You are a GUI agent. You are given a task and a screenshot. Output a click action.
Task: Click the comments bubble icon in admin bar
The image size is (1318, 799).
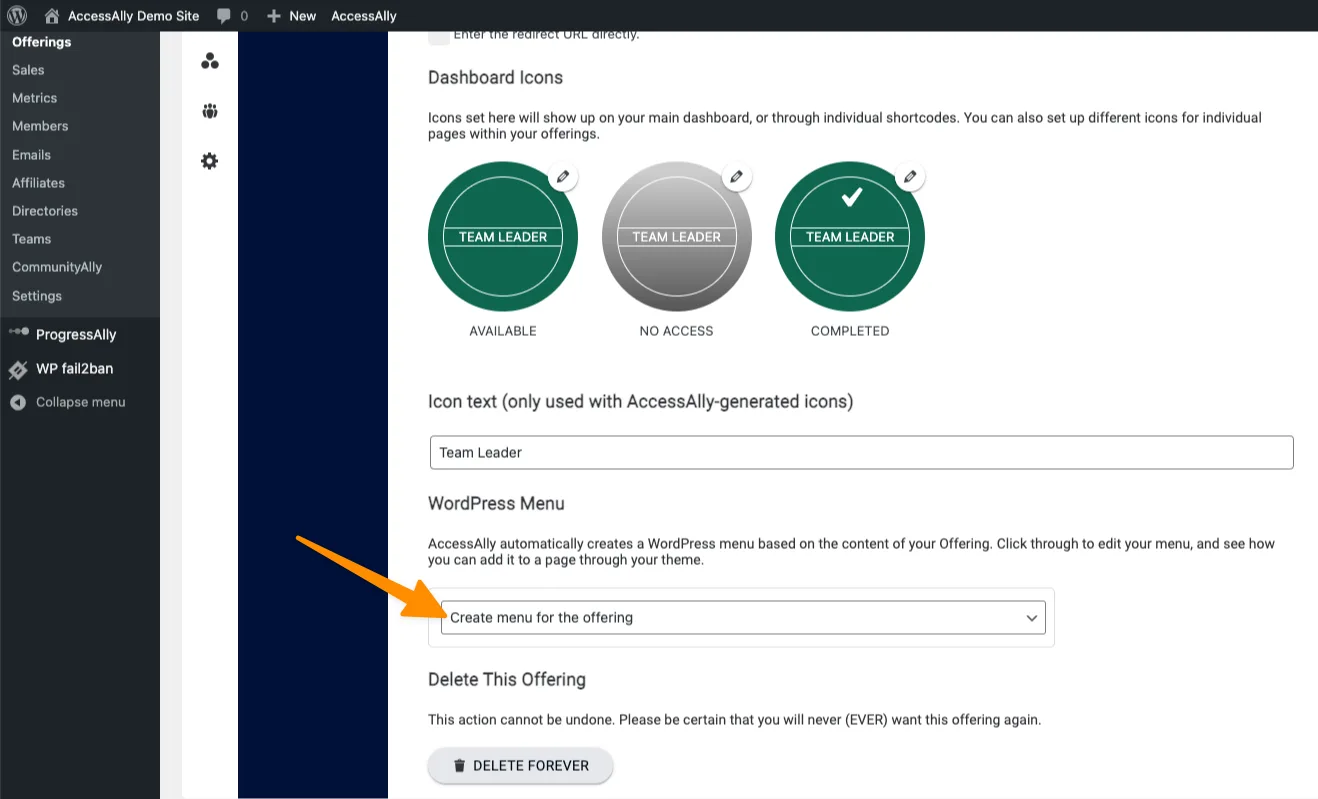point(225,16)
